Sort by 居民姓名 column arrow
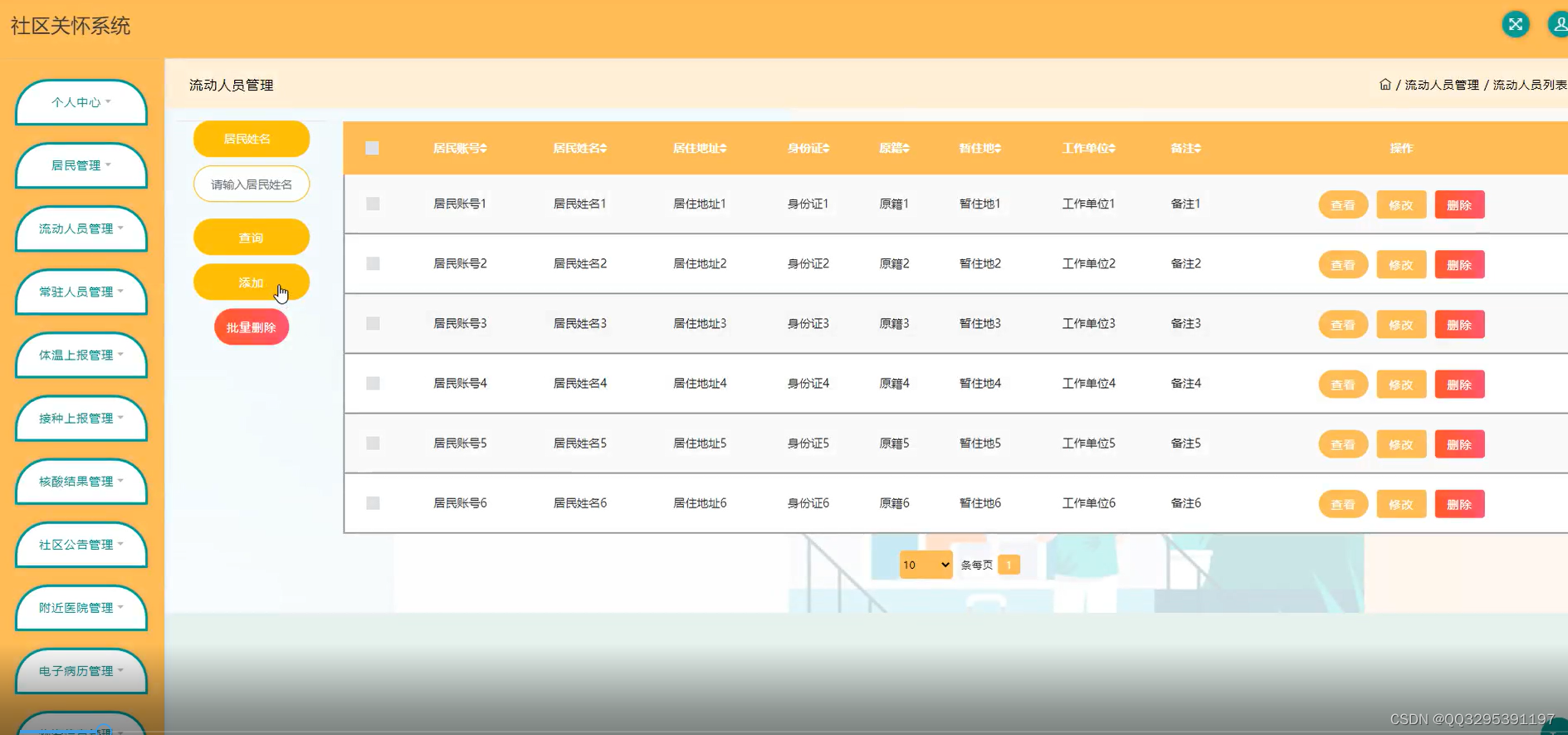The image size is (1568, 735). point(603,149)
